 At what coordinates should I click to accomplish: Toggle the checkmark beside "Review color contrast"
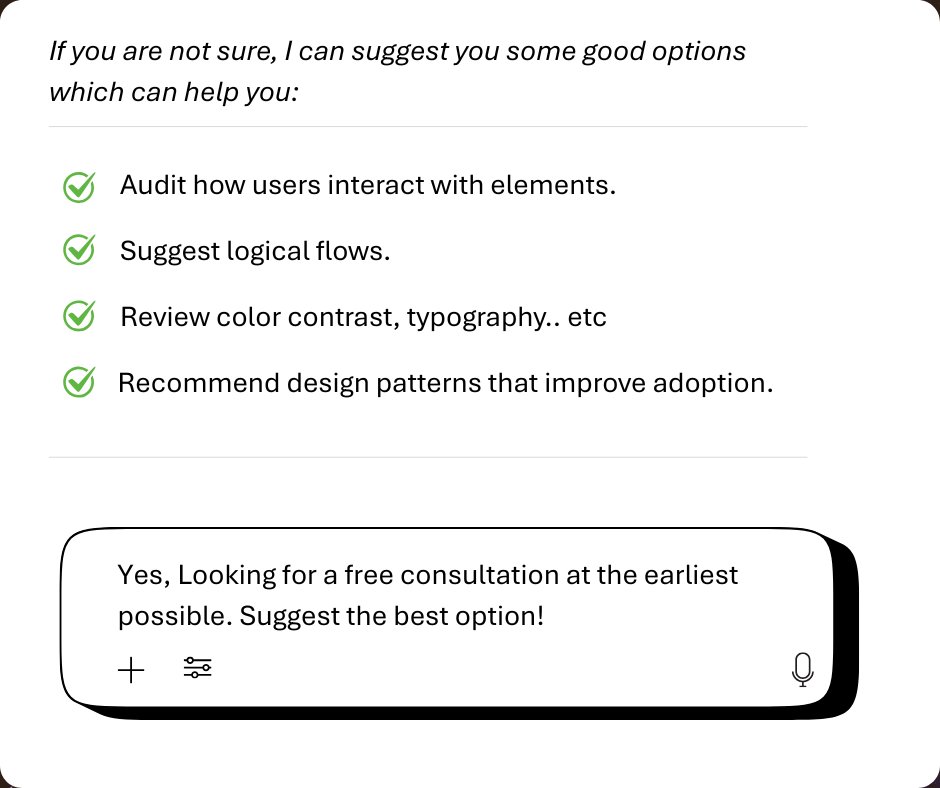click(x=79, y=316)
